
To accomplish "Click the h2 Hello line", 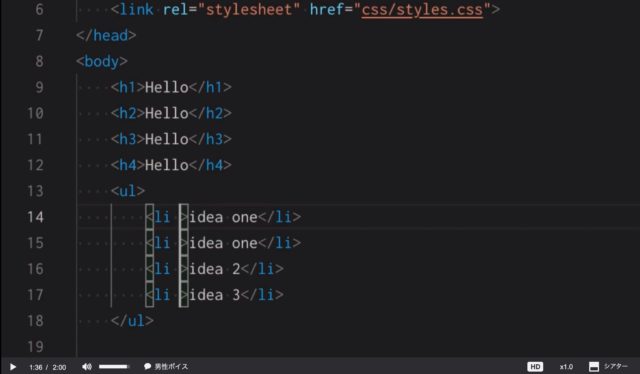I will (x=171, y=113).
